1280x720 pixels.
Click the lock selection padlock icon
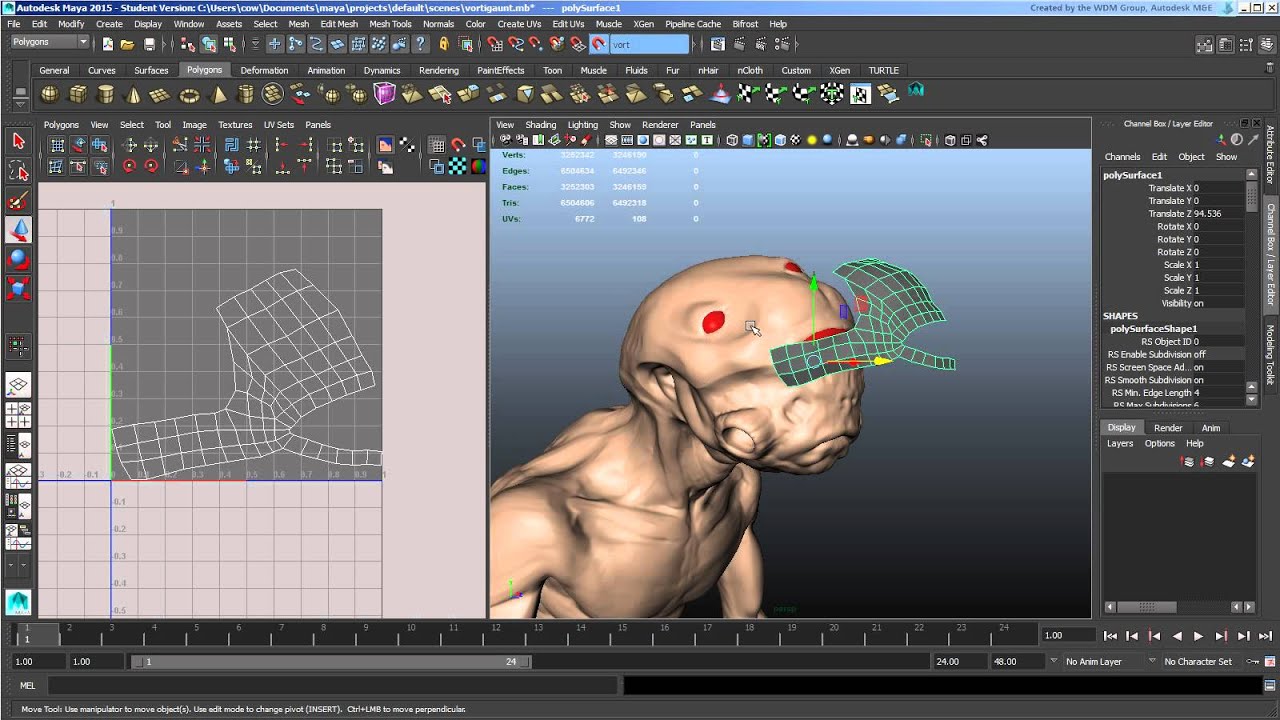tap(444, 44)
